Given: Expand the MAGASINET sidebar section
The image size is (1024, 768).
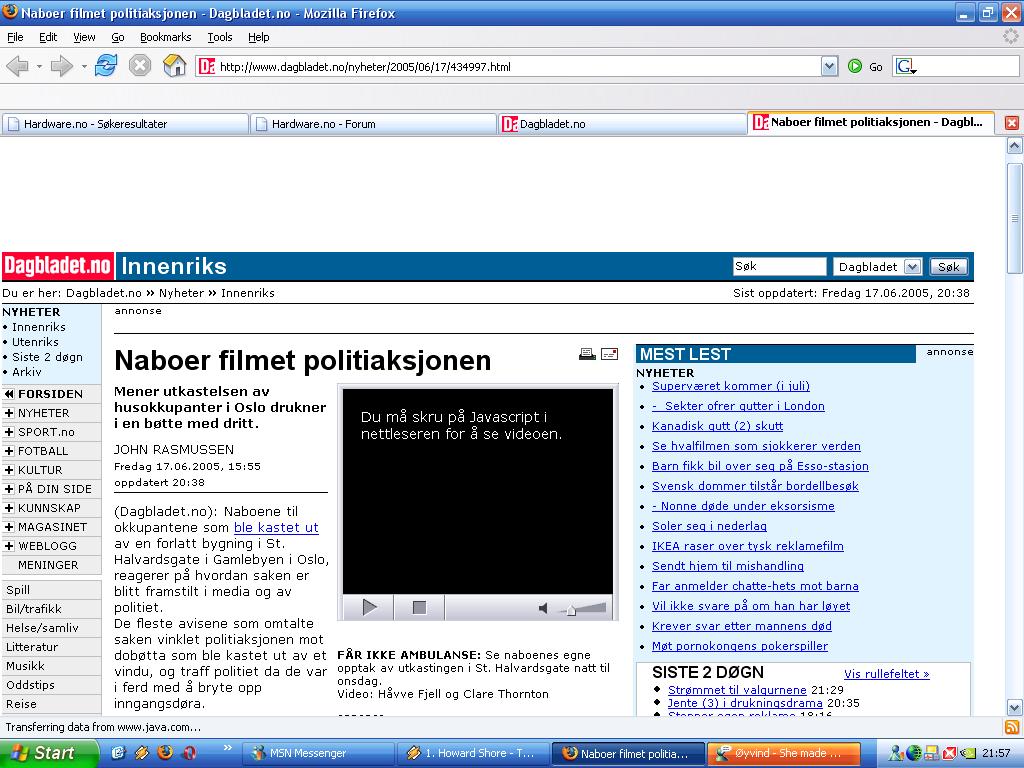Looking at the screenshot, I should [x=9, y=526].
